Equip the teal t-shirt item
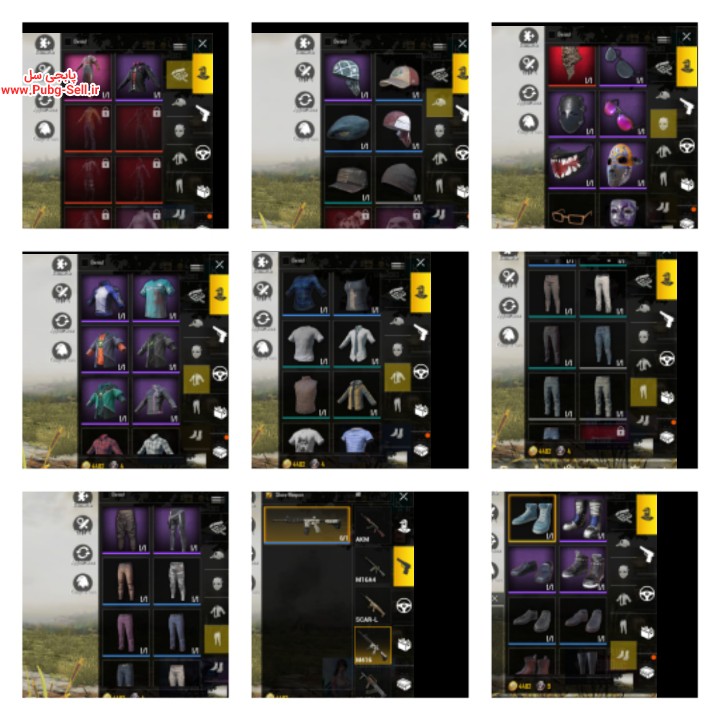 point(156,298)
